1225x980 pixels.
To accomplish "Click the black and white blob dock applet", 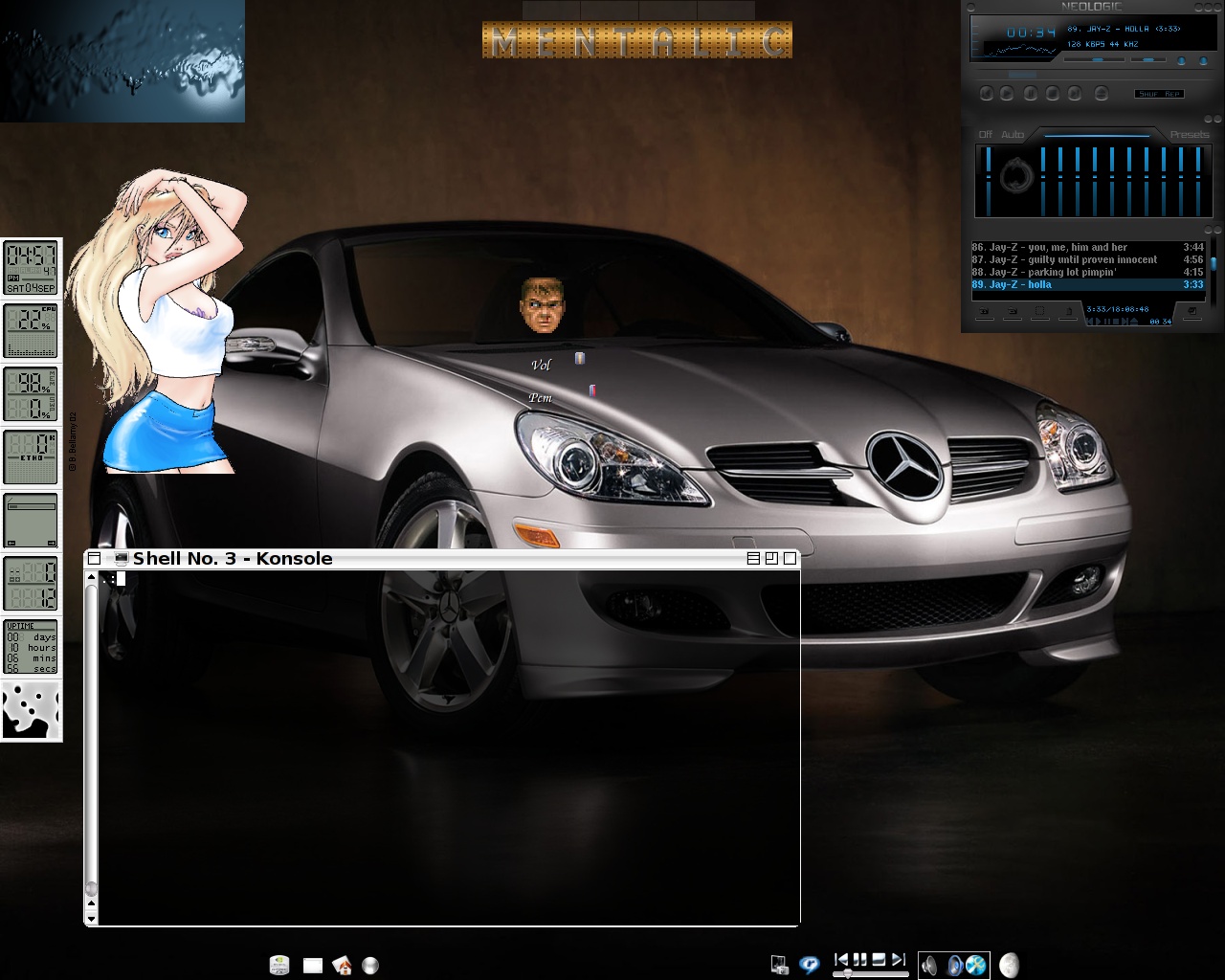I will click(x=32, y=710).
